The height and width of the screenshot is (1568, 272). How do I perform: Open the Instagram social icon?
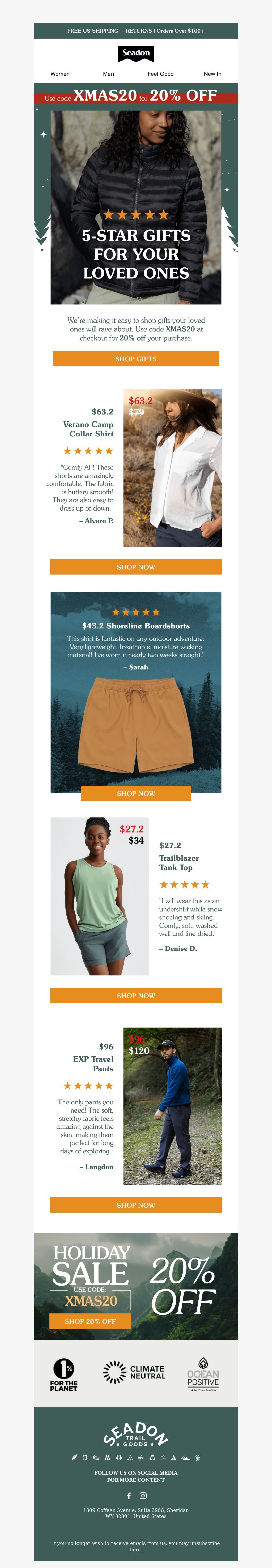point(143,1496)
